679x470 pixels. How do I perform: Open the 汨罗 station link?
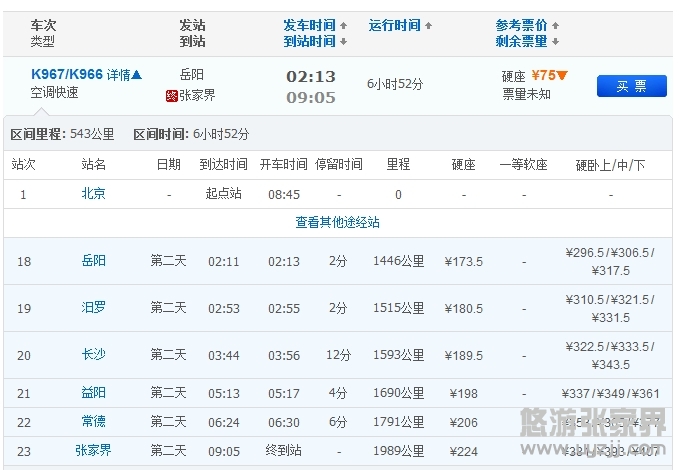[x=93, y=308]
